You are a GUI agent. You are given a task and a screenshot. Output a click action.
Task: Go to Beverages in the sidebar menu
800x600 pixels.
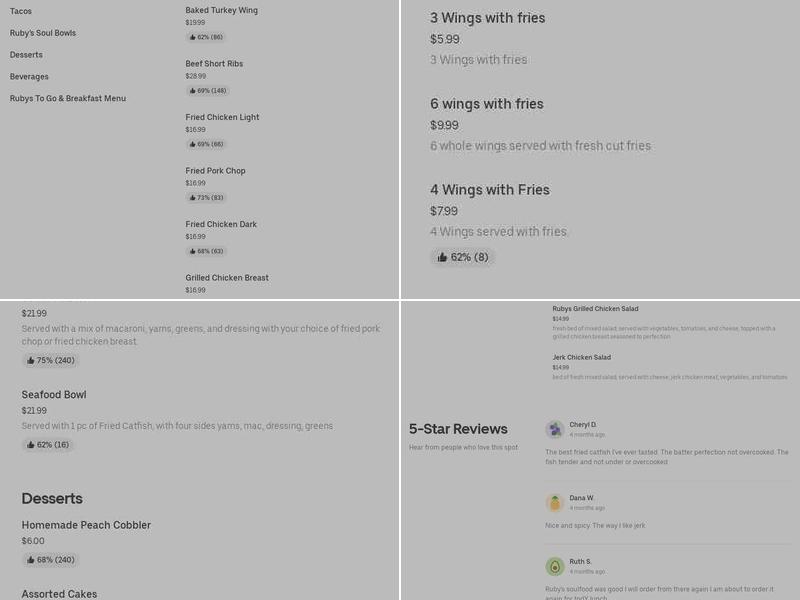click(x=29, y=77)
